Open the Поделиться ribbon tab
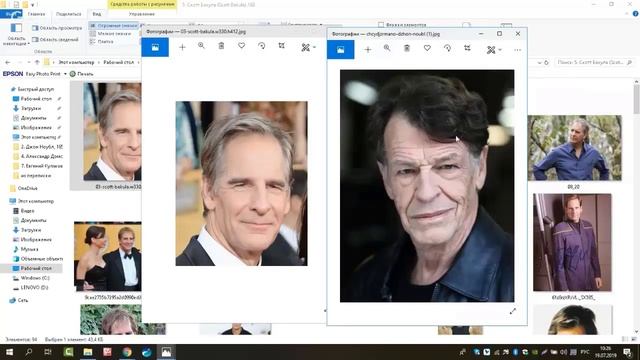The width and height of the screenshot is (640, 360). click(68, 14)
